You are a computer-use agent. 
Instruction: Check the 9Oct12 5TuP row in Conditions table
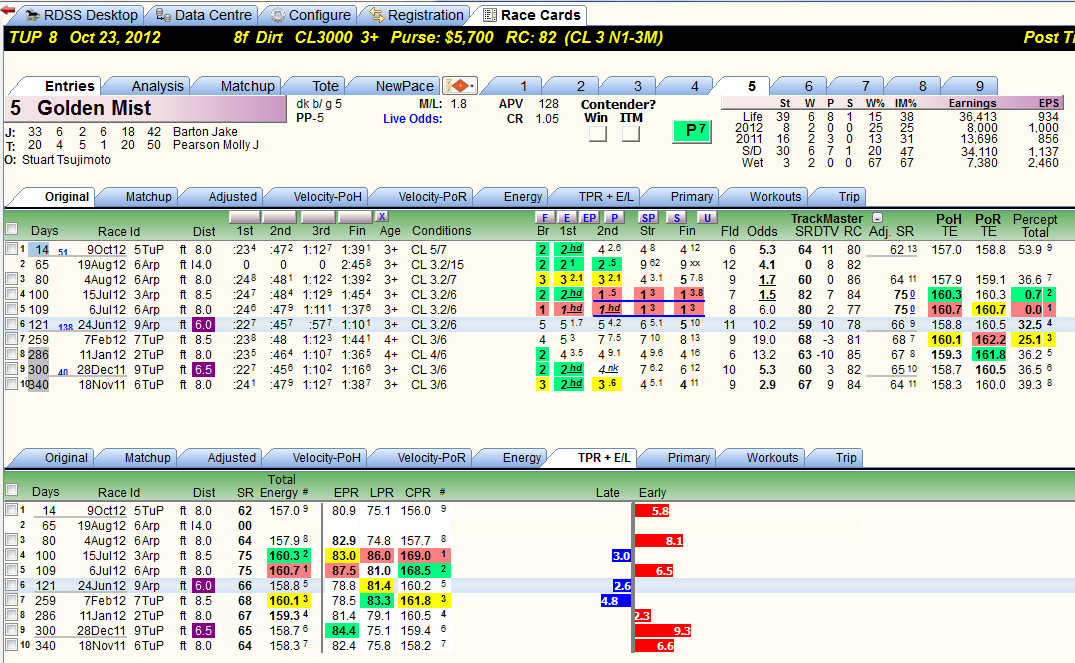pos(12,249)
